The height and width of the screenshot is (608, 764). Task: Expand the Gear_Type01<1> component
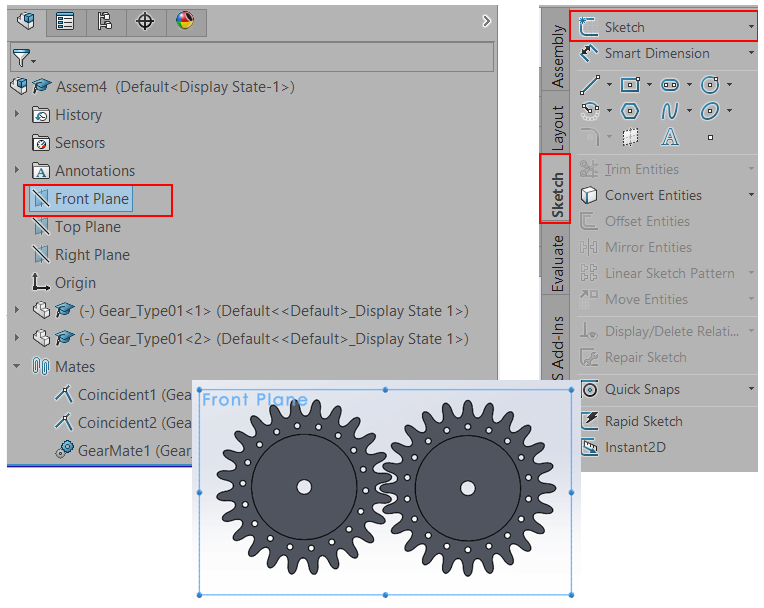[x=17, y=310]
